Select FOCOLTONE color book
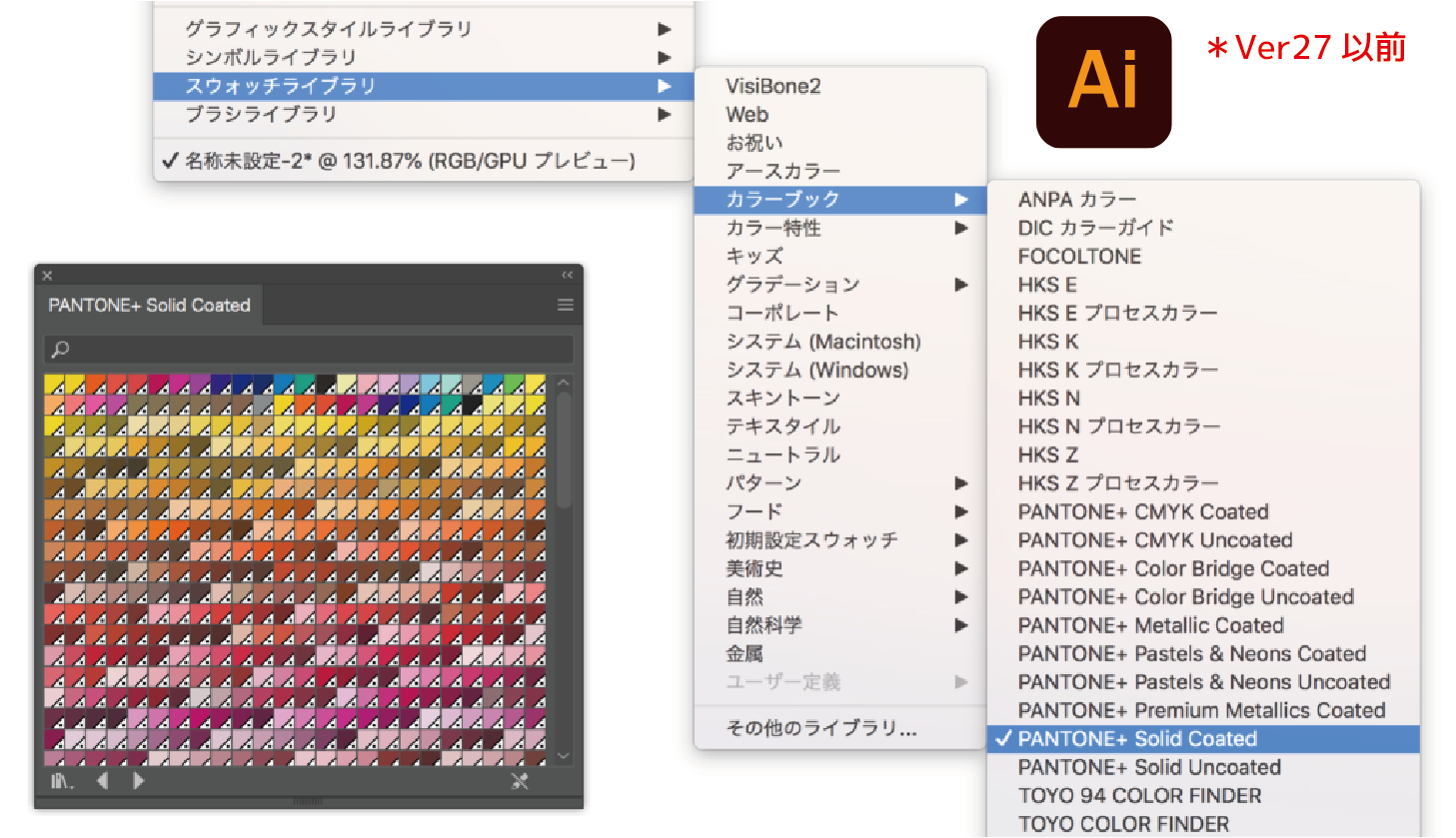The image size is (1456, 838). point(1203,257)
